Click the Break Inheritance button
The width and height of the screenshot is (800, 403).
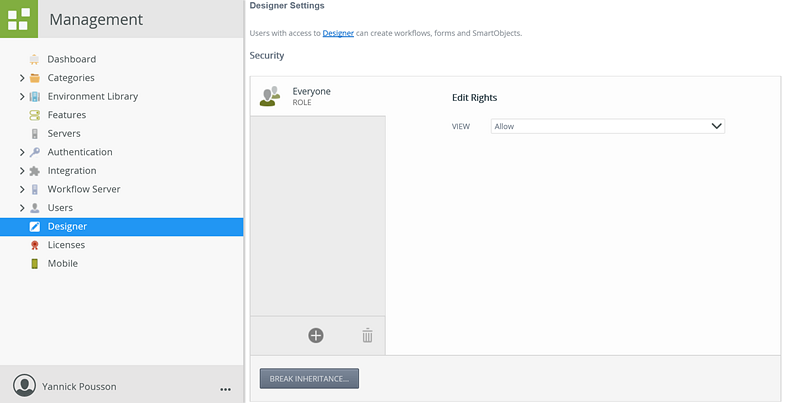[309, 379]
